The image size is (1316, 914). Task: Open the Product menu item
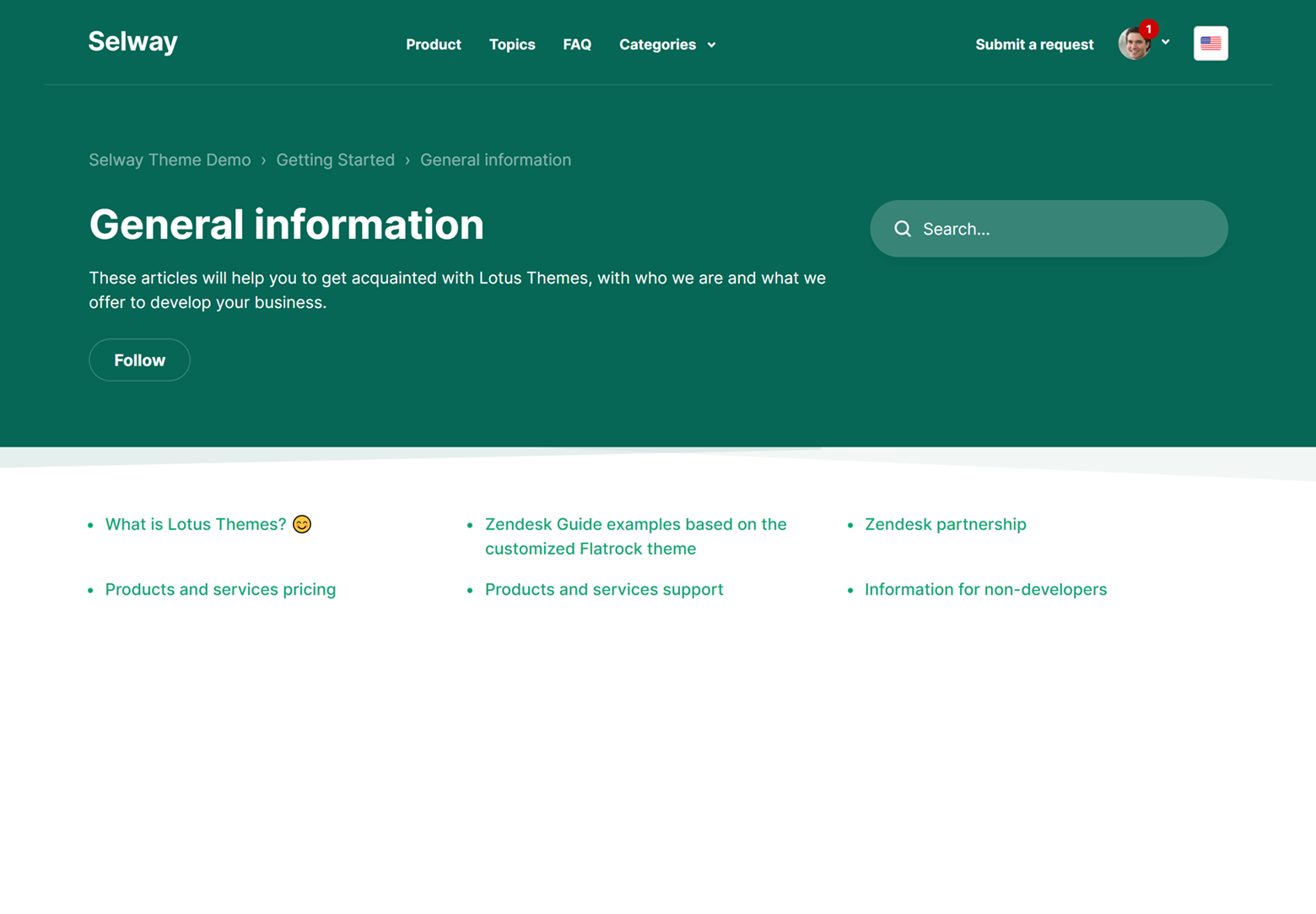(x=433, y=45)
